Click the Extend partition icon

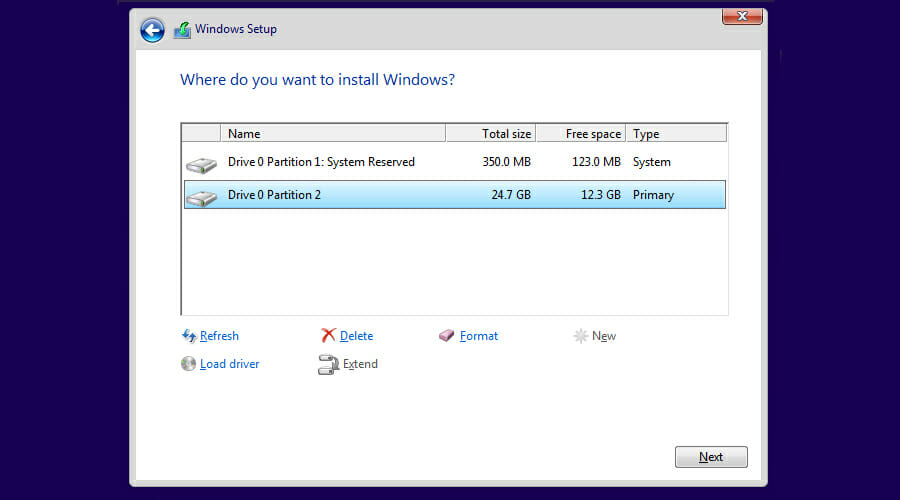(x=328, y=364)
